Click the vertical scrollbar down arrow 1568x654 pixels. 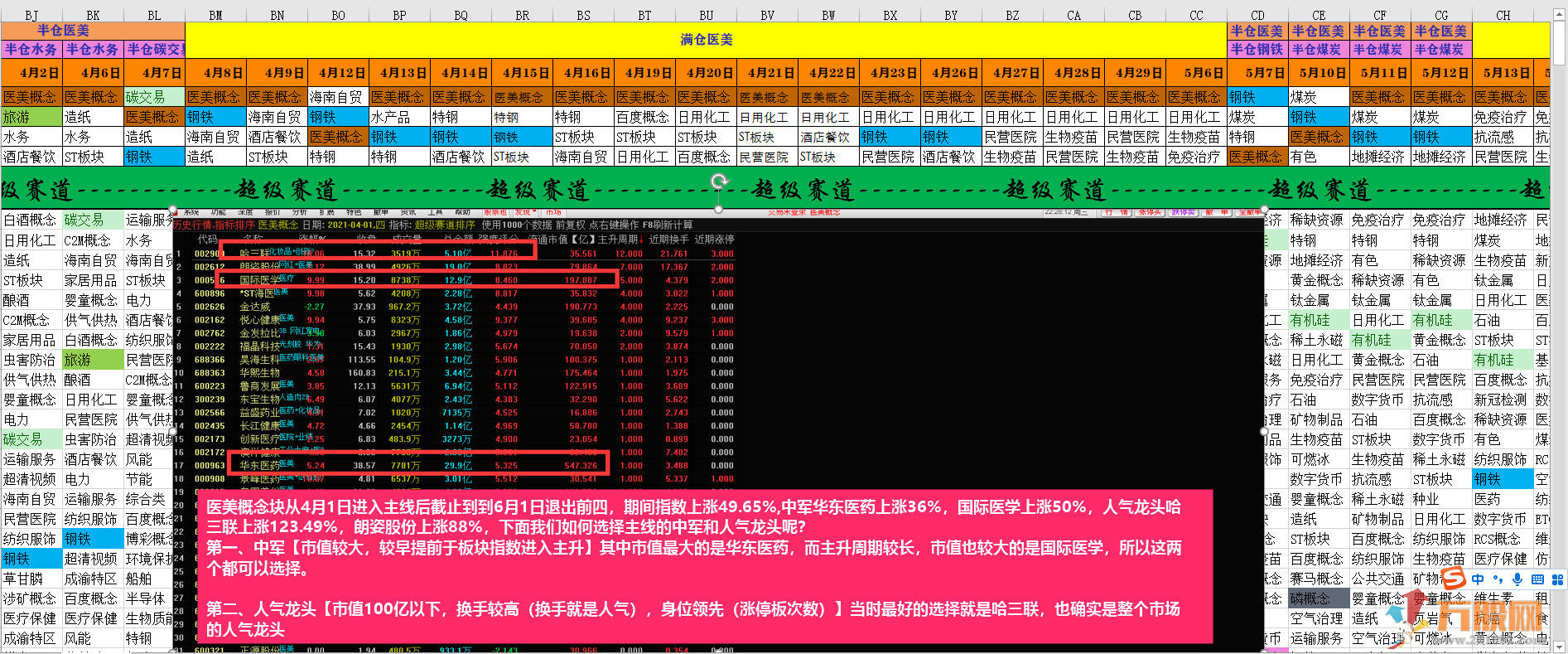(1561, 647)
